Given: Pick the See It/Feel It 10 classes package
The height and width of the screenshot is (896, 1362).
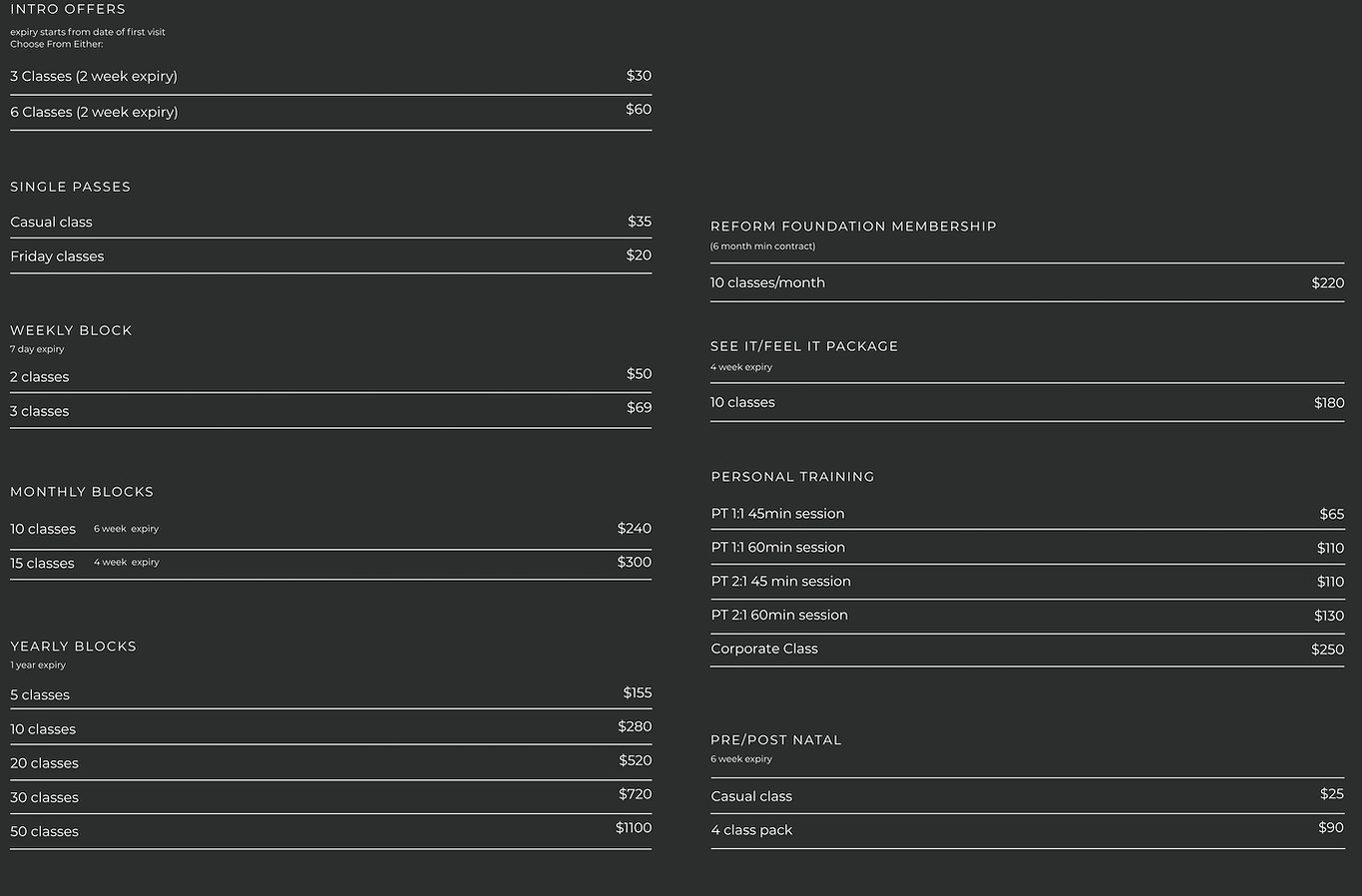Looking at the screenshot, I should (x=1027, y=402).
